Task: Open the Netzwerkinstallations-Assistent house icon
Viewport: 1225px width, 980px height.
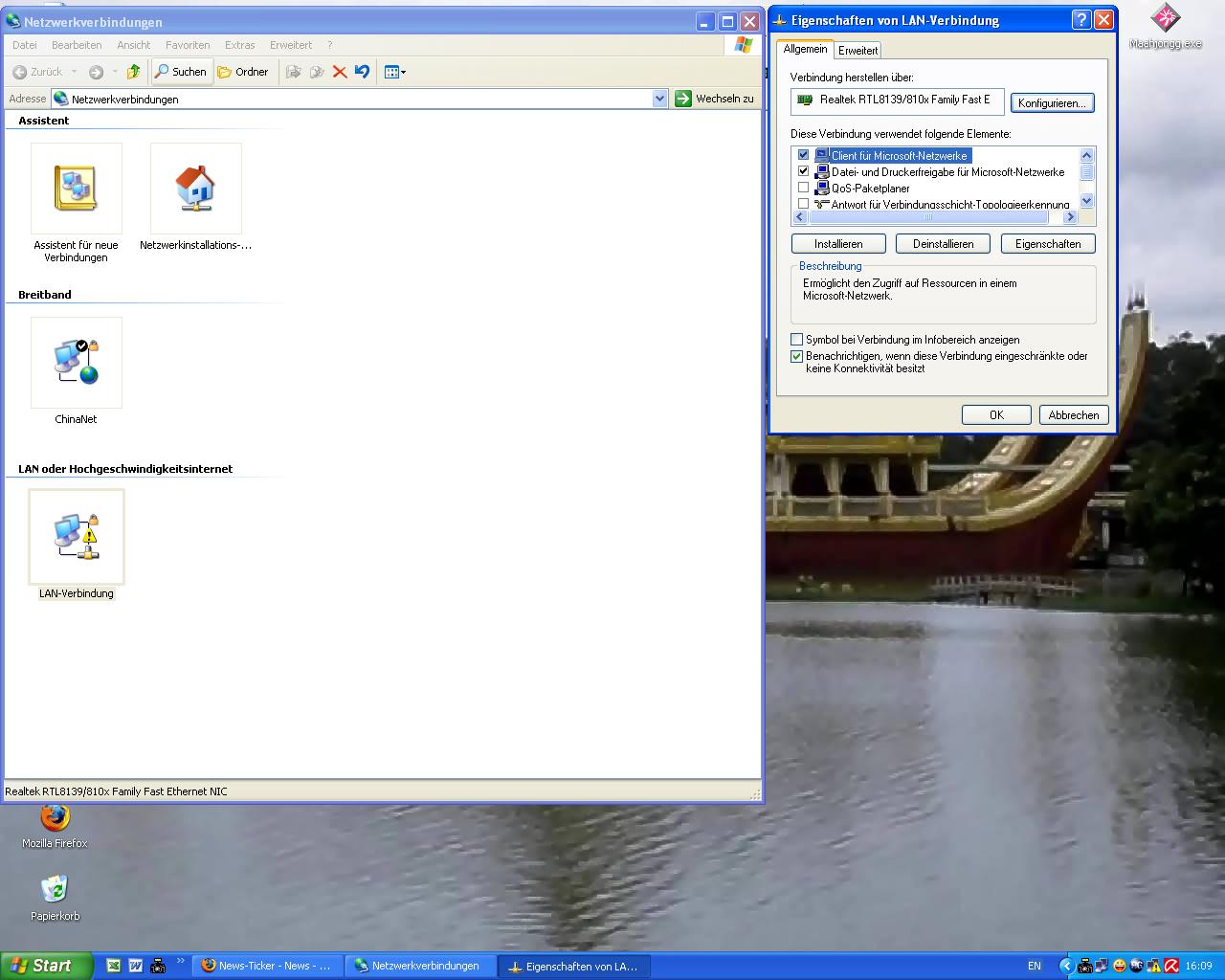Action: [196, 189]
